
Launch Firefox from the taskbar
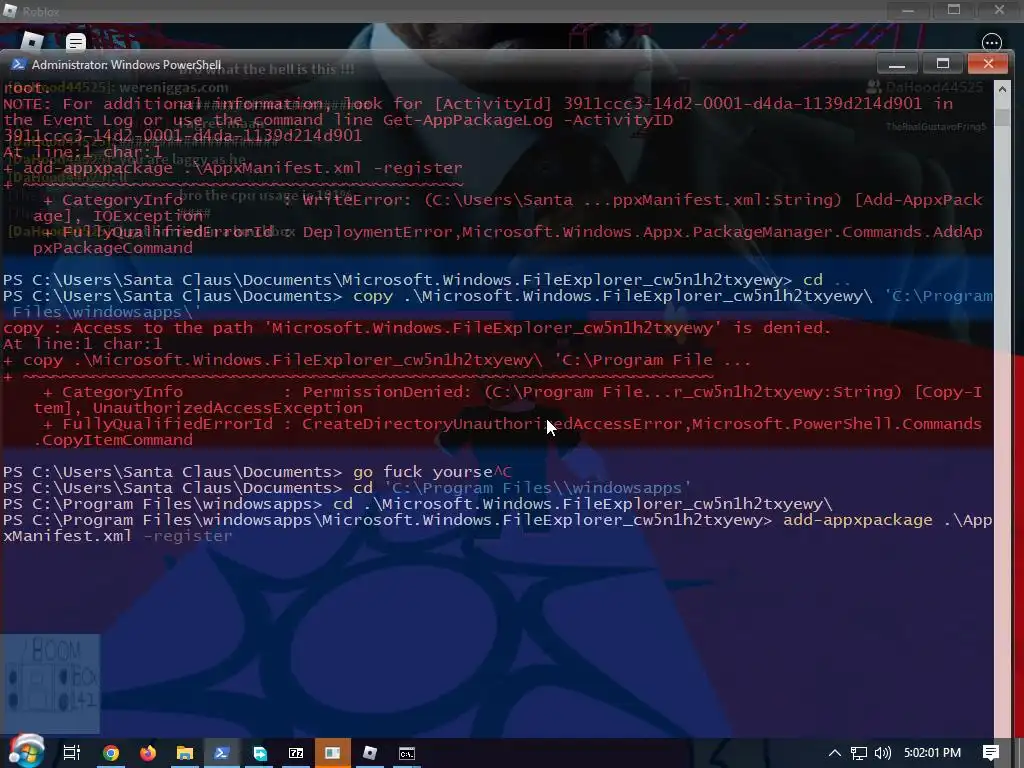coord(148,753)
